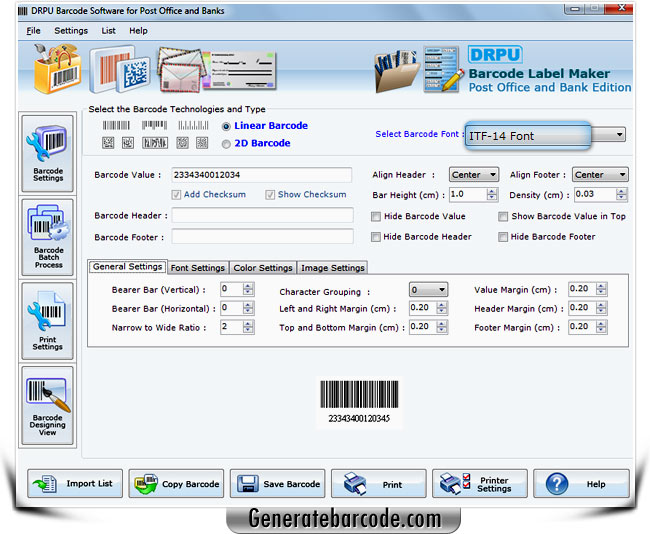The height and width of the screenshot is (534, 650).
Task: Adjust Narrow to Wide Ratio stepper
Action: click(248, 327)
